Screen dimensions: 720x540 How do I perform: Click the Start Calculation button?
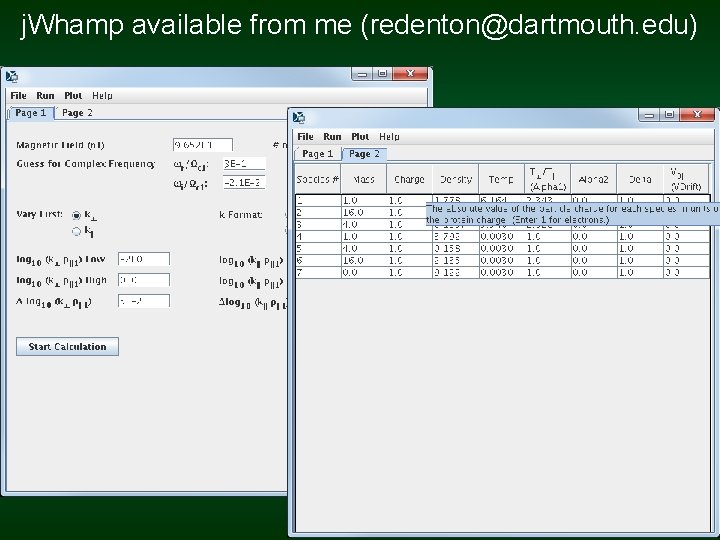[x=68, y=347]
